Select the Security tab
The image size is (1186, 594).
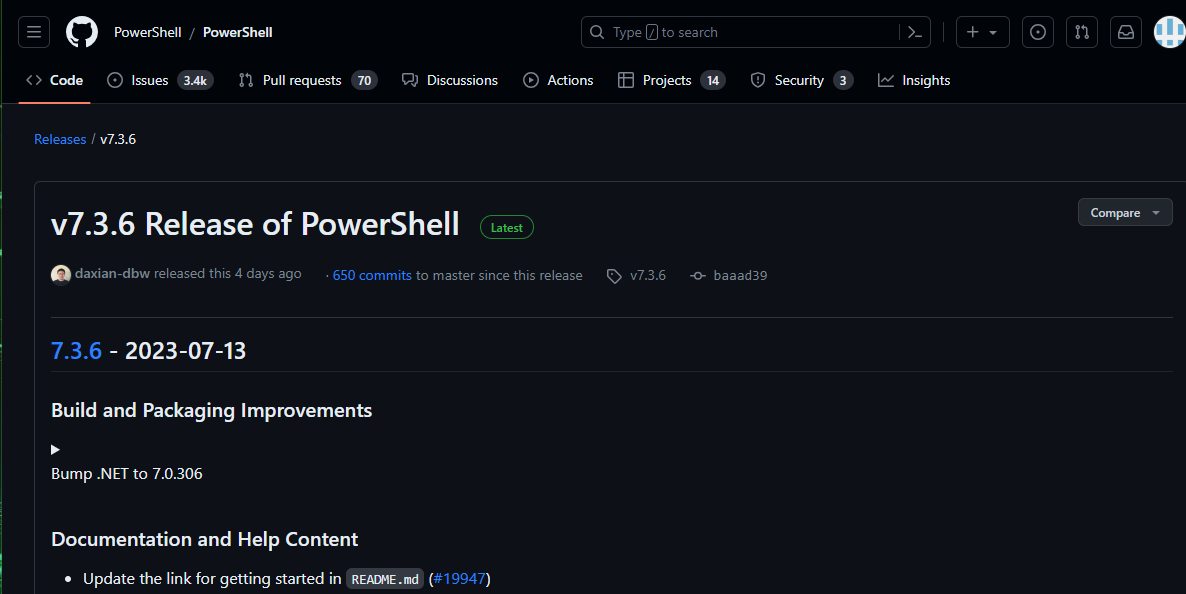[802, 80]
